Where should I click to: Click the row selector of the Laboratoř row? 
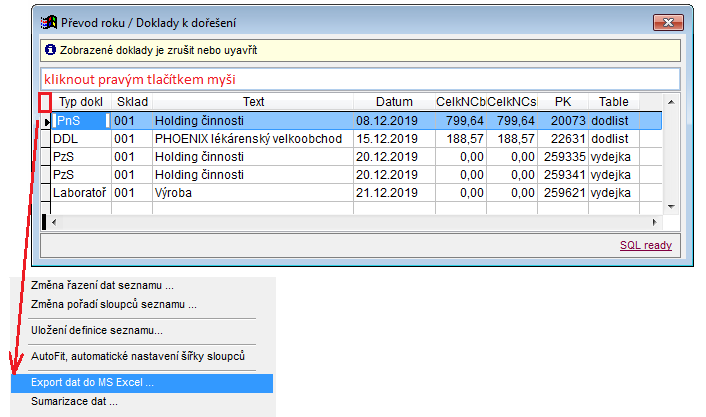[46, 193]
